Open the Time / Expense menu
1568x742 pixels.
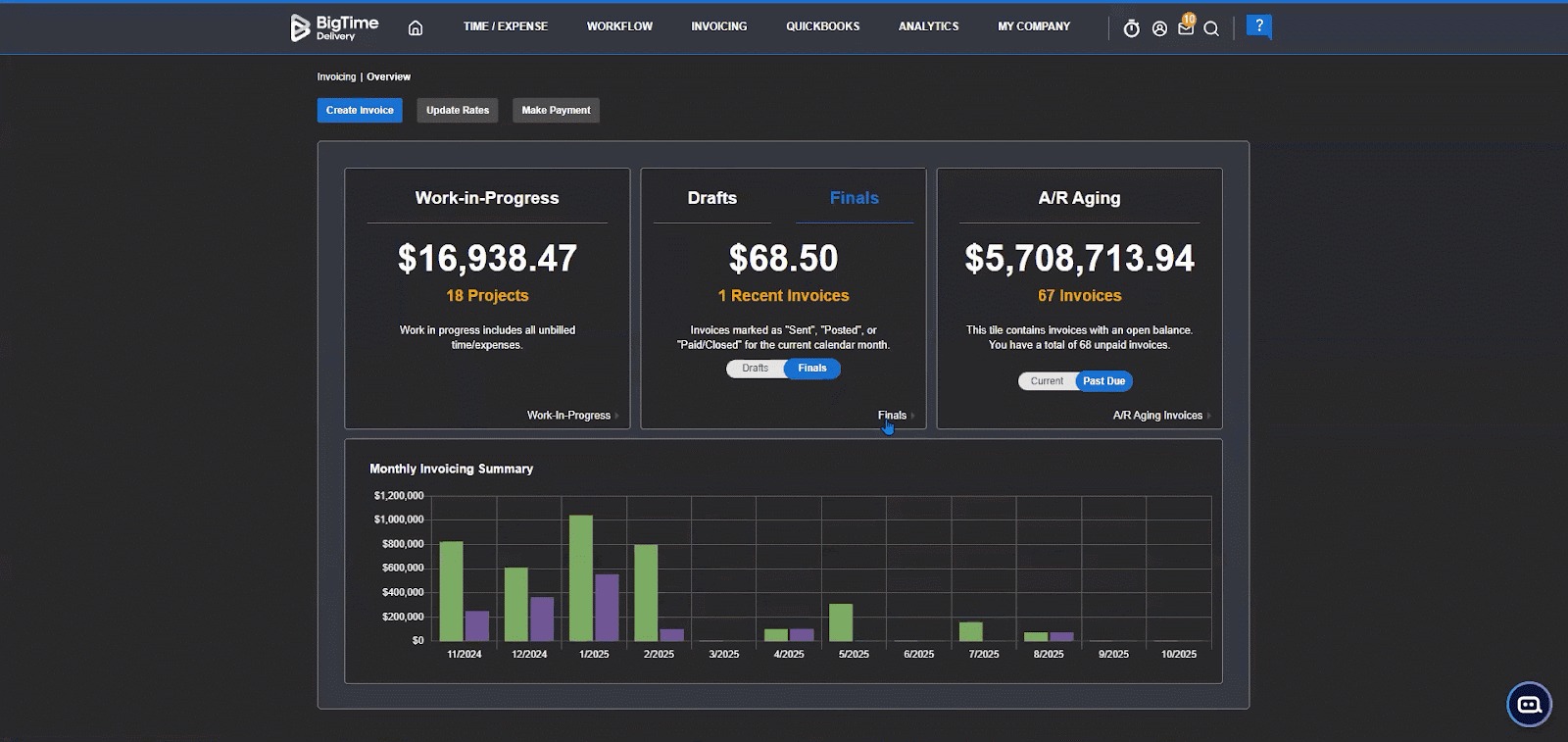coord(506,26)
